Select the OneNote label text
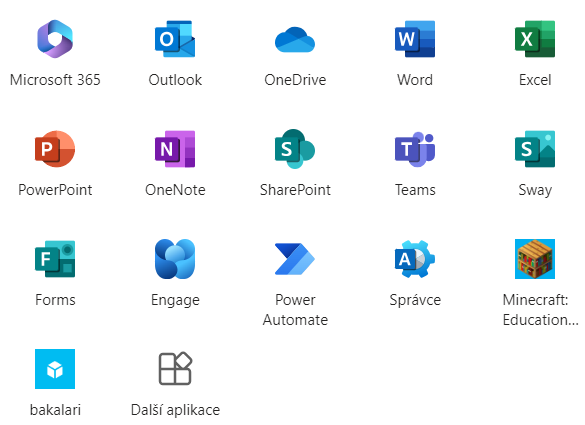 (175, 190)
